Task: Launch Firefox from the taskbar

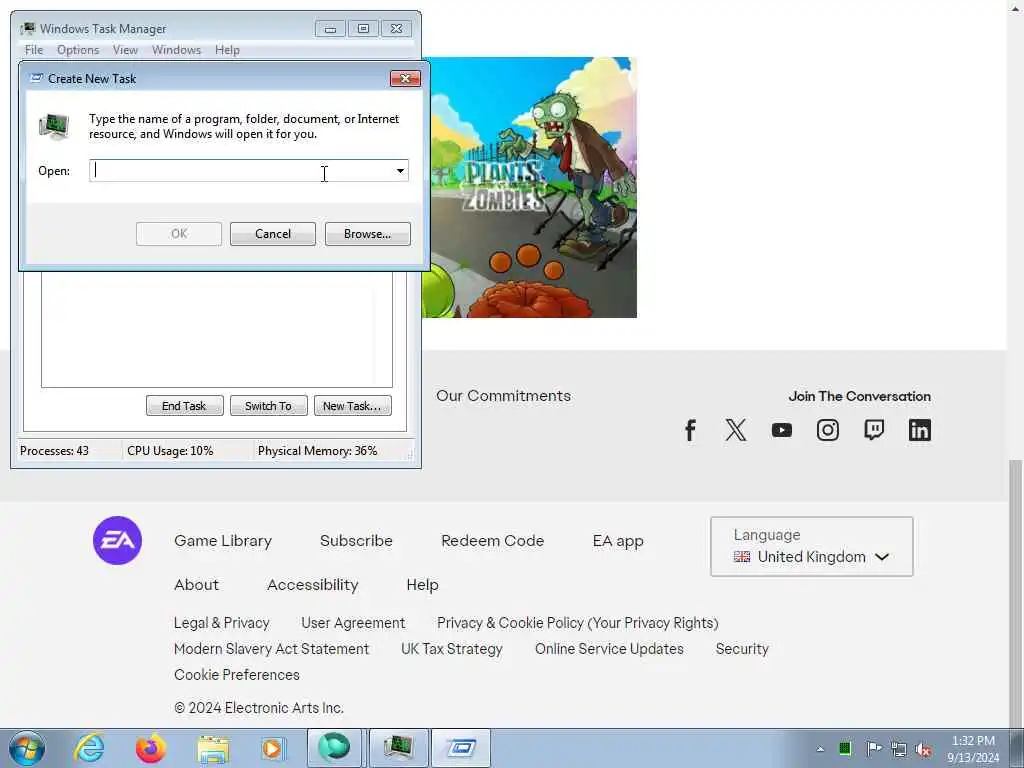Action: [150, 748]
